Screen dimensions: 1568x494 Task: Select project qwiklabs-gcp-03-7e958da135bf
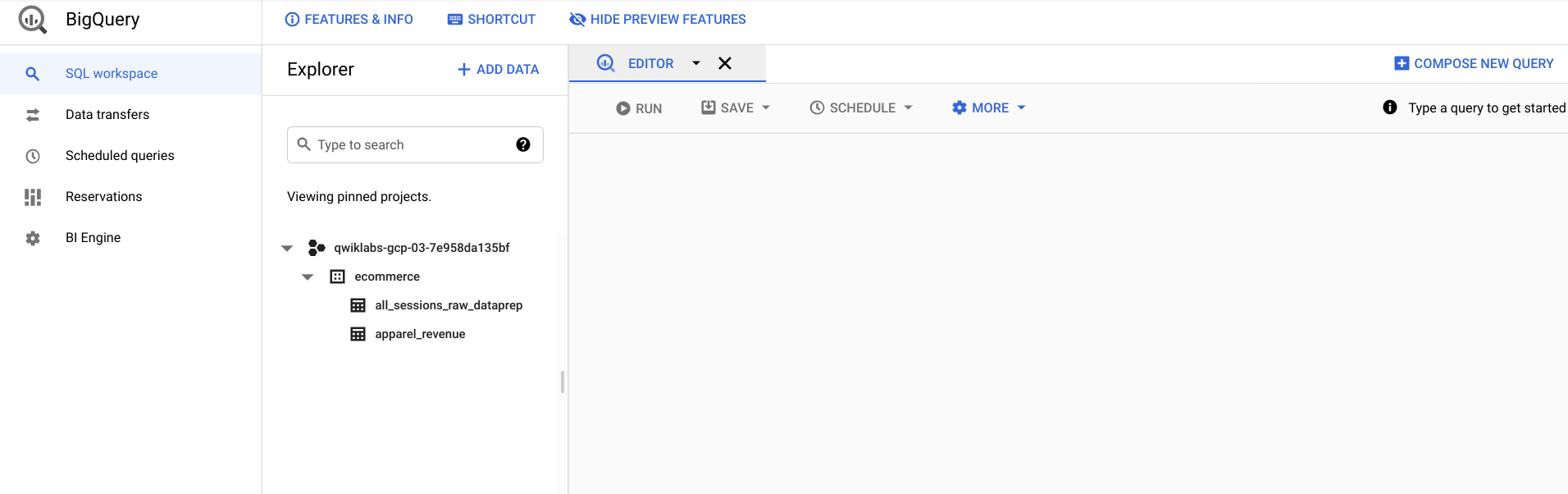[x=422, y=248]
